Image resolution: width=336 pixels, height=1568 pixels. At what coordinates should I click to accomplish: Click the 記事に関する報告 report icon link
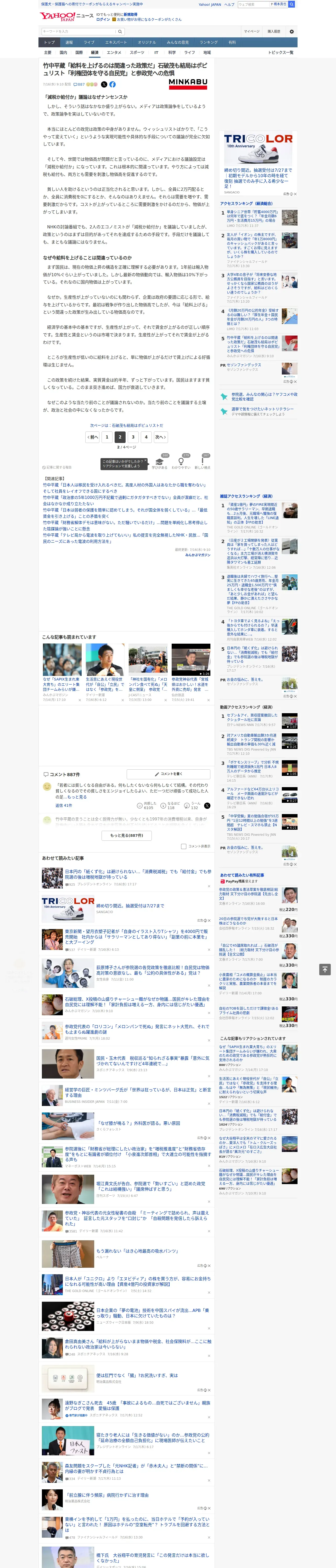click(x=57, y=468)
